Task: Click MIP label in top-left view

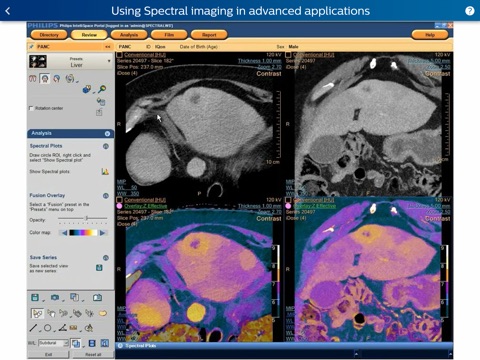Action: click(x=121, y=182)
